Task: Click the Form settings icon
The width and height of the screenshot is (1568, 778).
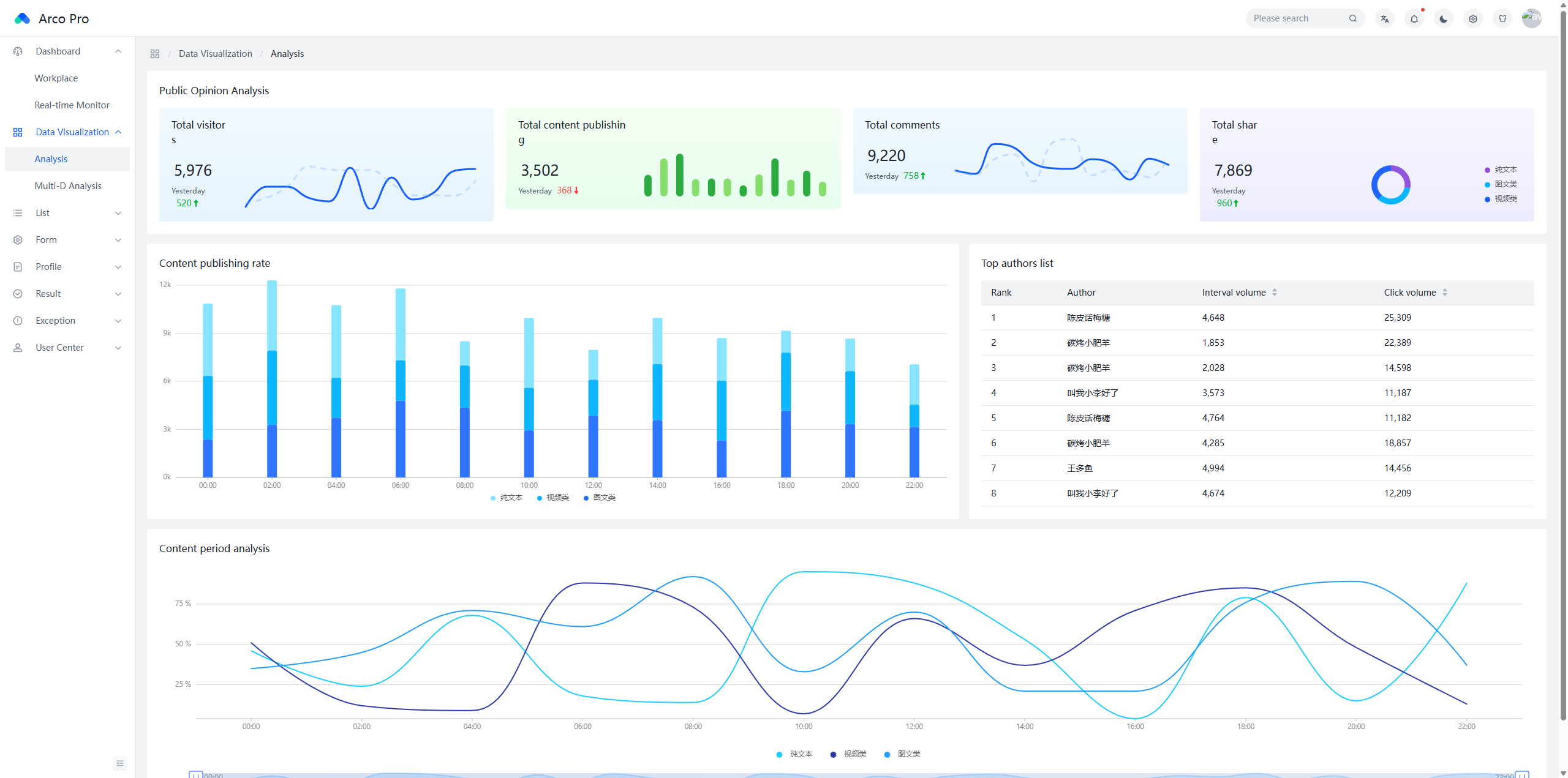Action: coord(18,240)
